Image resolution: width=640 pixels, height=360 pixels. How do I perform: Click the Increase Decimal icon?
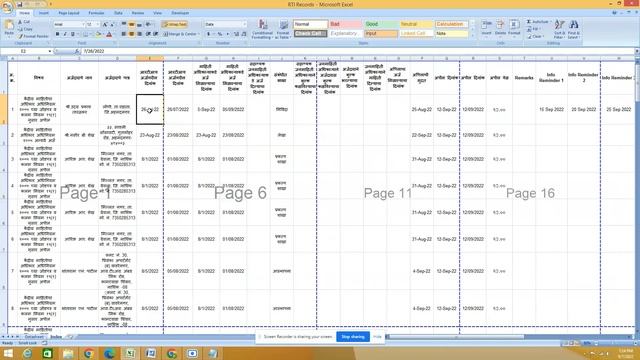(x=236, y=34)
